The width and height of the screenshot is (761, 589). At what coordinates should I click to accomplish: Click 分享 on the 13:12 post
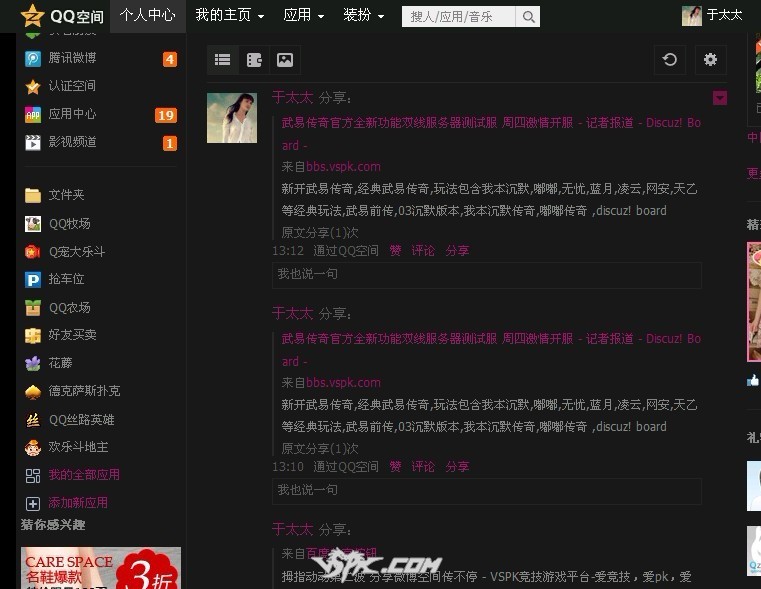click(457, 250)
